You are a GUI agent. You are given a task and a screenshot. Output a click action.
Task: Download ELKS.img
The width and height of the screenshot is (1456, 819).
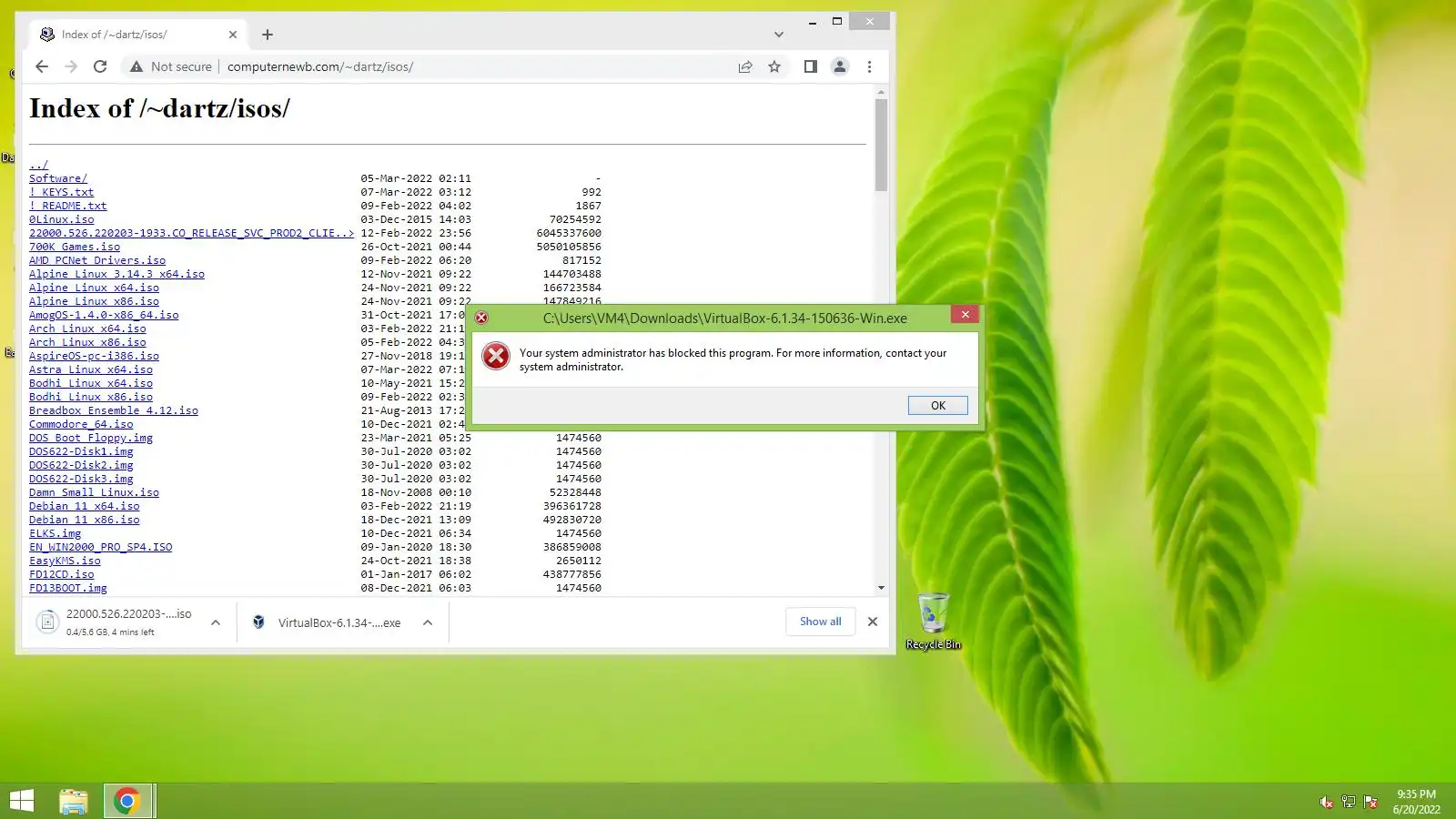coord(55,533)
